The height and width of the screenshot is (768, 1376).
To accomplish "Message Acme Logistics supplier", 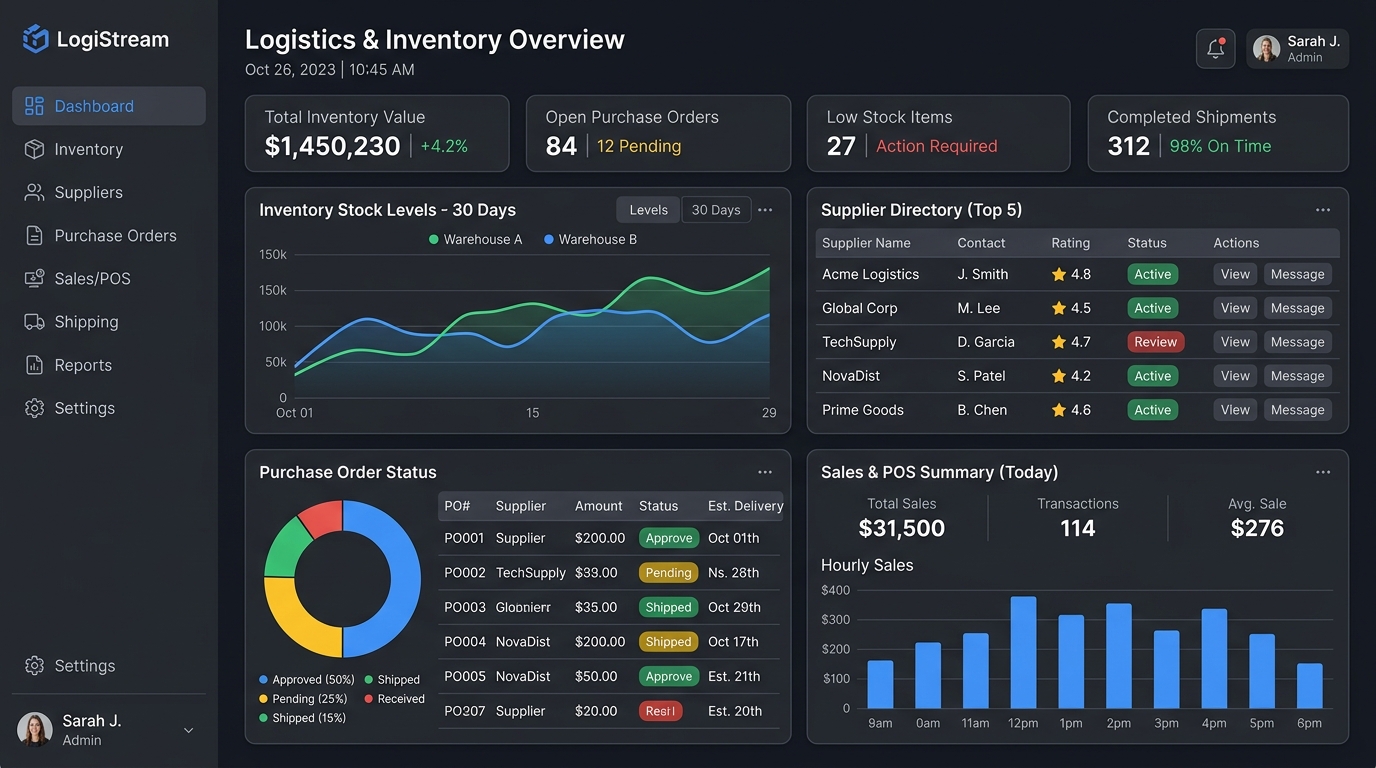I will coord(1297,274).
